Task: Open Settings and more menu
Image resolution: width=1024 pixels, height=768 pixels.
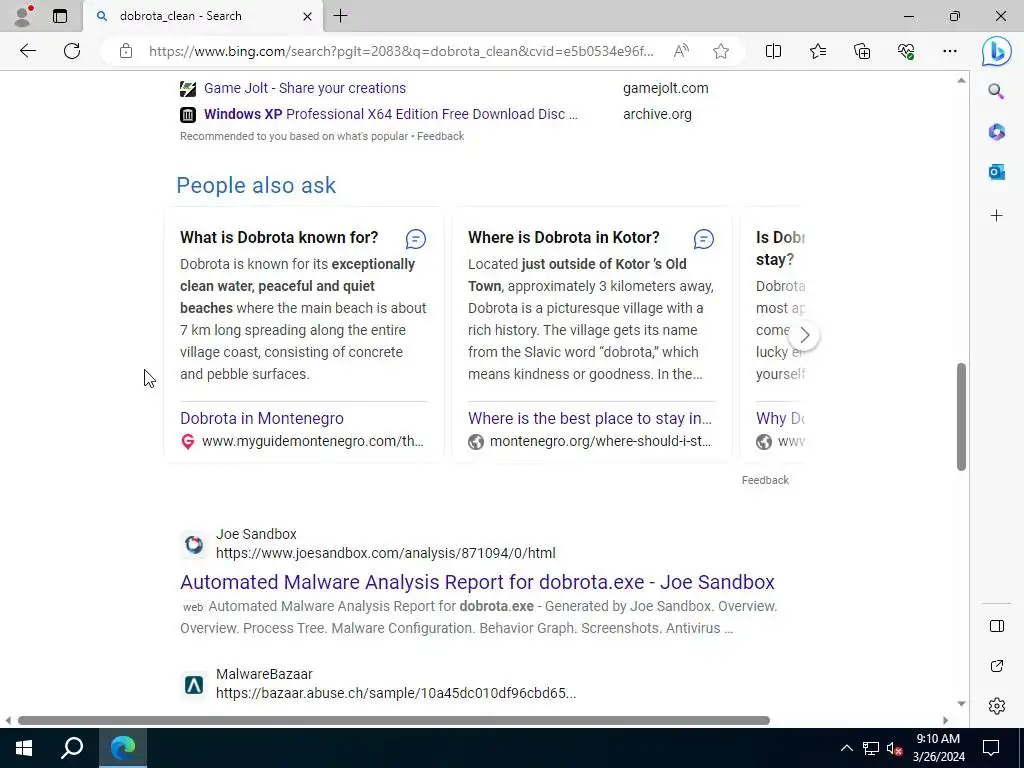Action: click(x=950, y=51)
